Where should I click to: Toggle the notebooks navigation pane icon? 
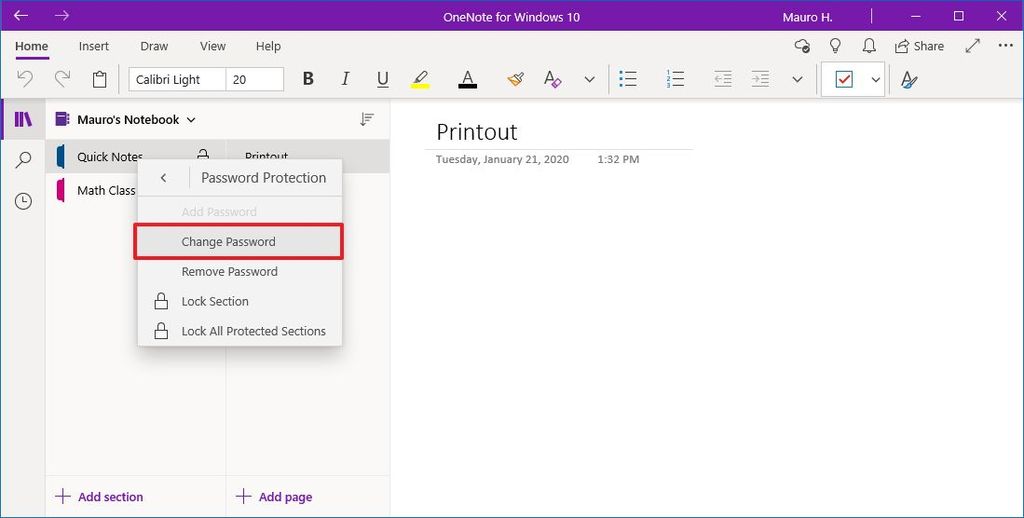(x=24, y=119)
